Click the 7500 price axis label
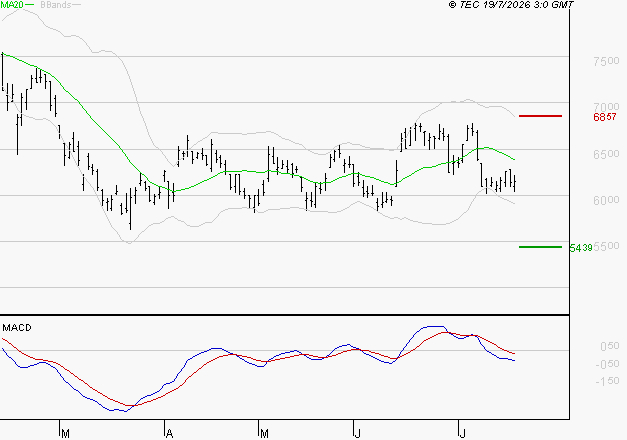The width and height of the screenshot is (627, 440). coord(606,61)
